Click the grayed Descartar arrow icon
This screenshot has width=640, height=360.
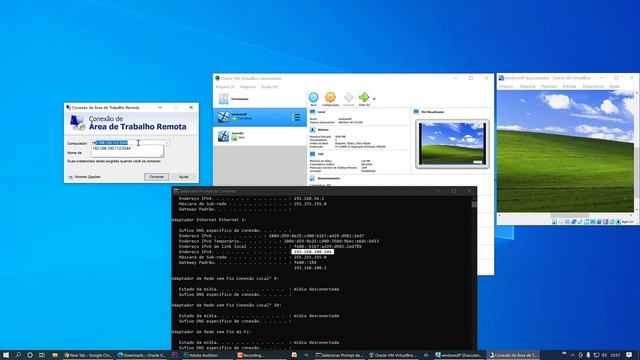tap(348, 98)
